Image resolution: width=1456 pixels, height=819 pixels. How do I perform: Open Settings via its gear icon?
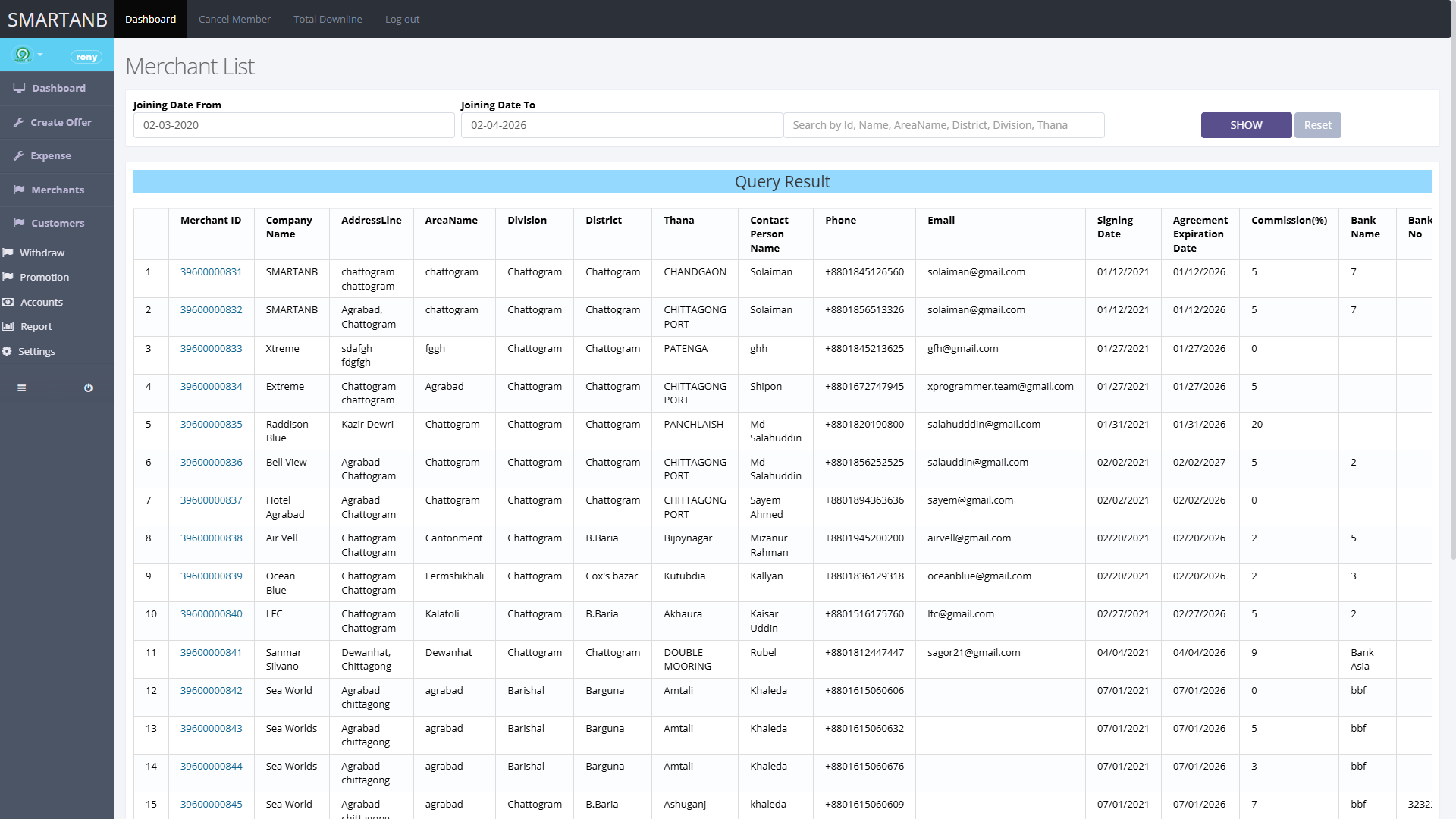[8, 351]
